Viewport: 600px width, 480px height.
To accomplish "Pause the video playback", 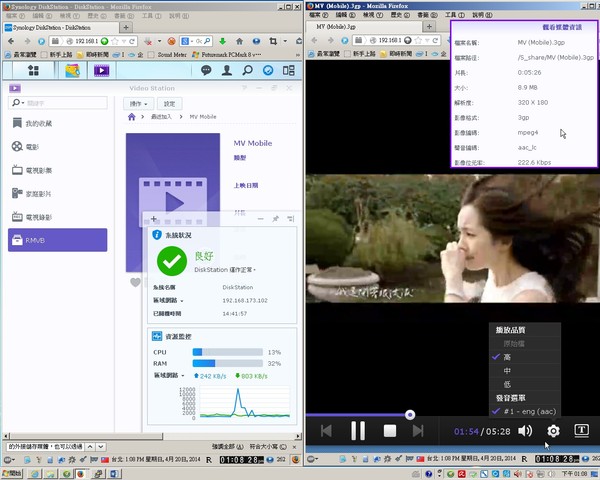I will [x=358, y=431].
